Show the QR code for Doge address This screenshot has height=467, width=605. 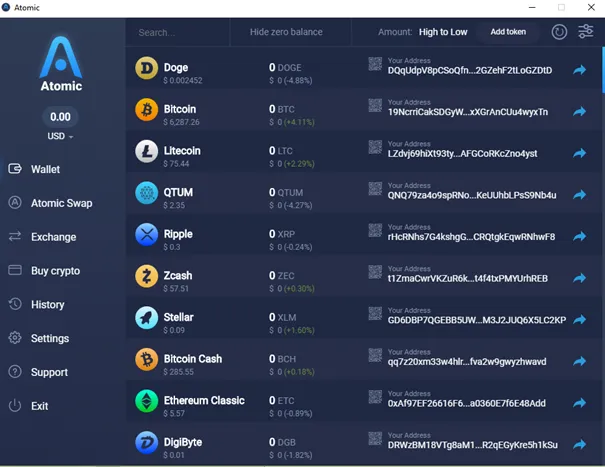tap(375, 64)
